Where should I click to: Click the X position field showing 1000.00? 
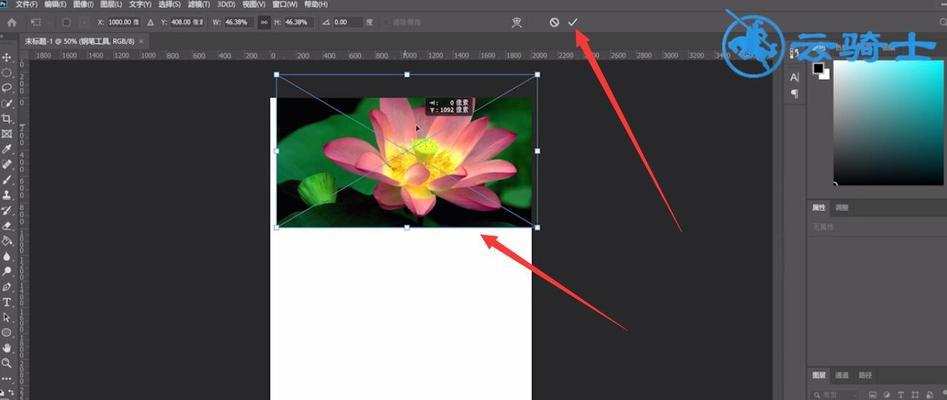coord(124,22)
